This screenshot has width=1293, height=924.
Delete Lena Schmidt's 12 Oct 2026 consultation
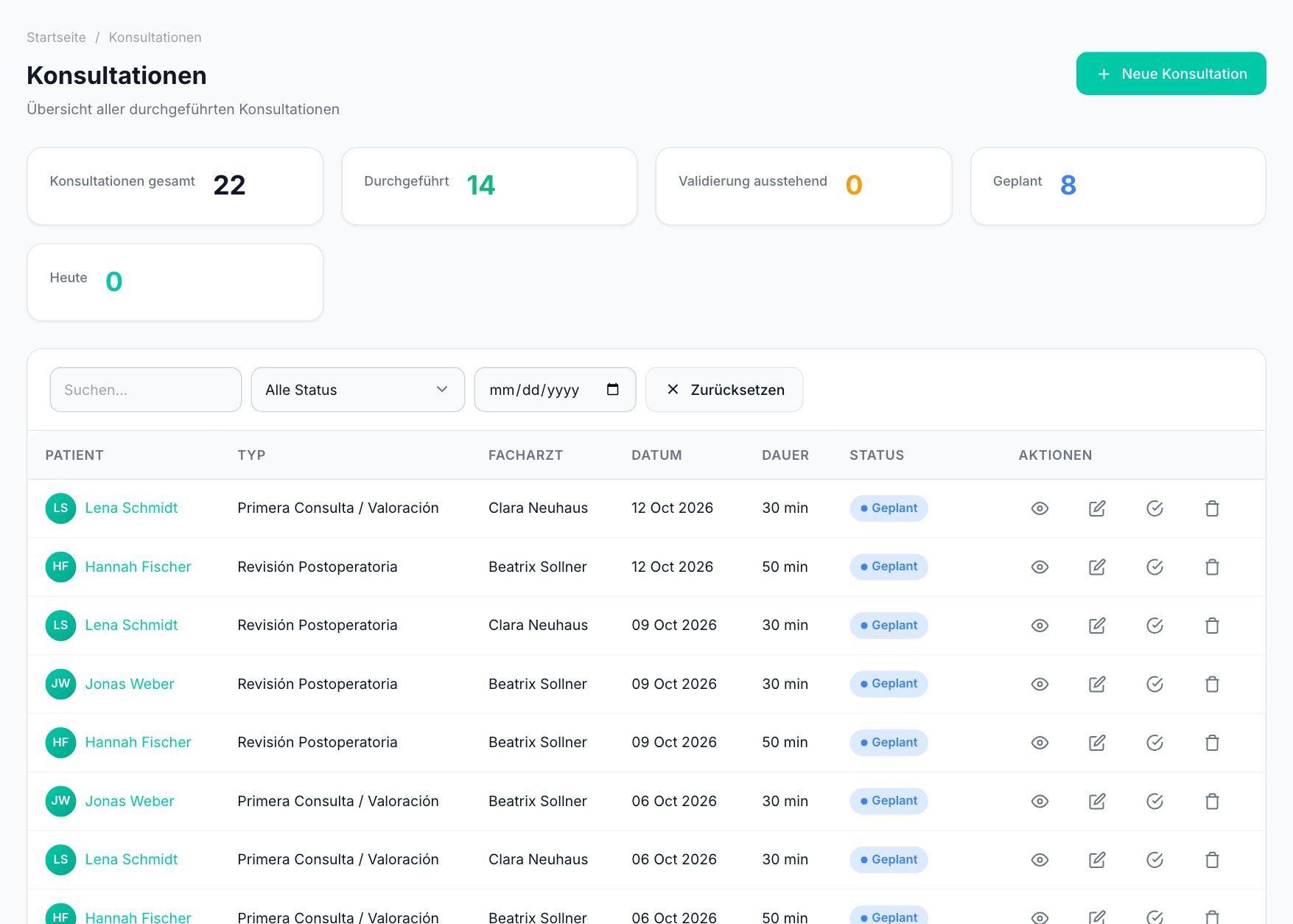point(1212,508)
